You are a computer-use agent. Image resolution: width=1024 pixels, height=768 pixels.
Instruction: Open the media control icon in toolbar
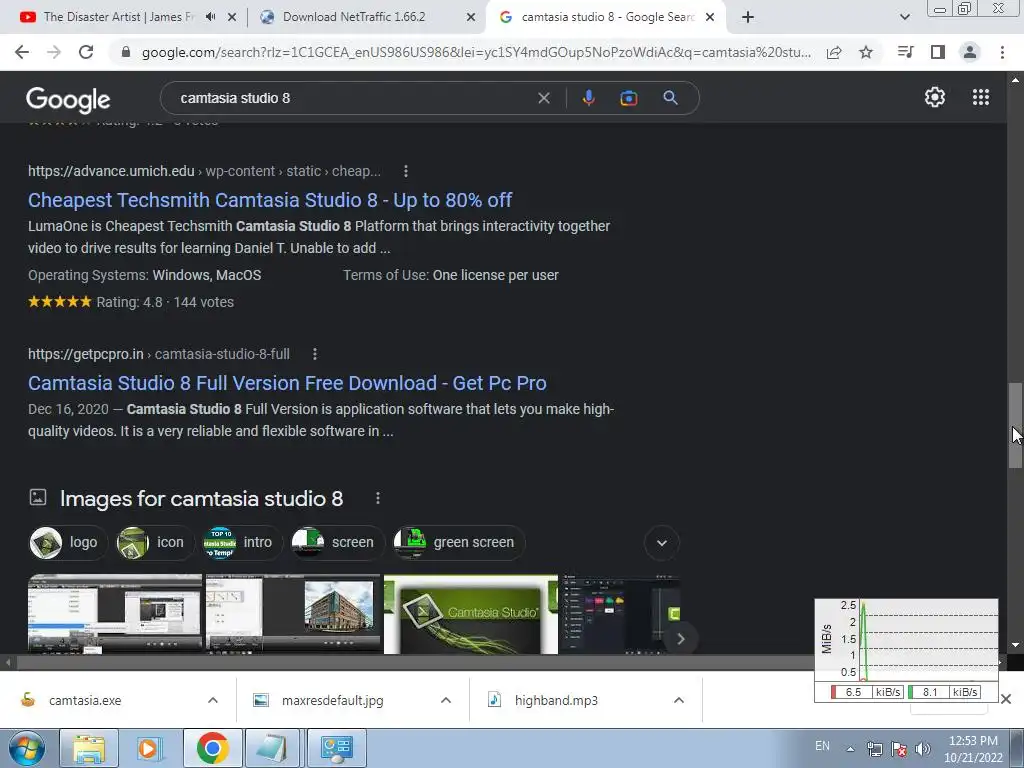pyautogui.click(x=905, y=52)
